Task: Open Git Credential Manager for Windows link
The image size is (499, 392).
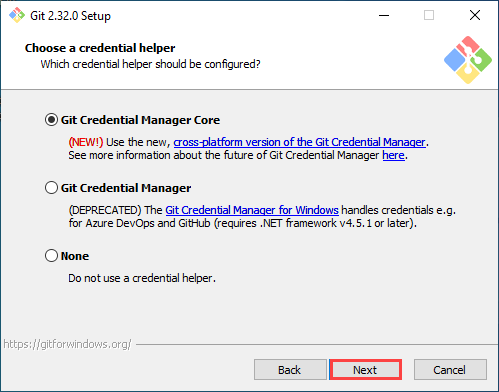Action: [x=252, y=210]
